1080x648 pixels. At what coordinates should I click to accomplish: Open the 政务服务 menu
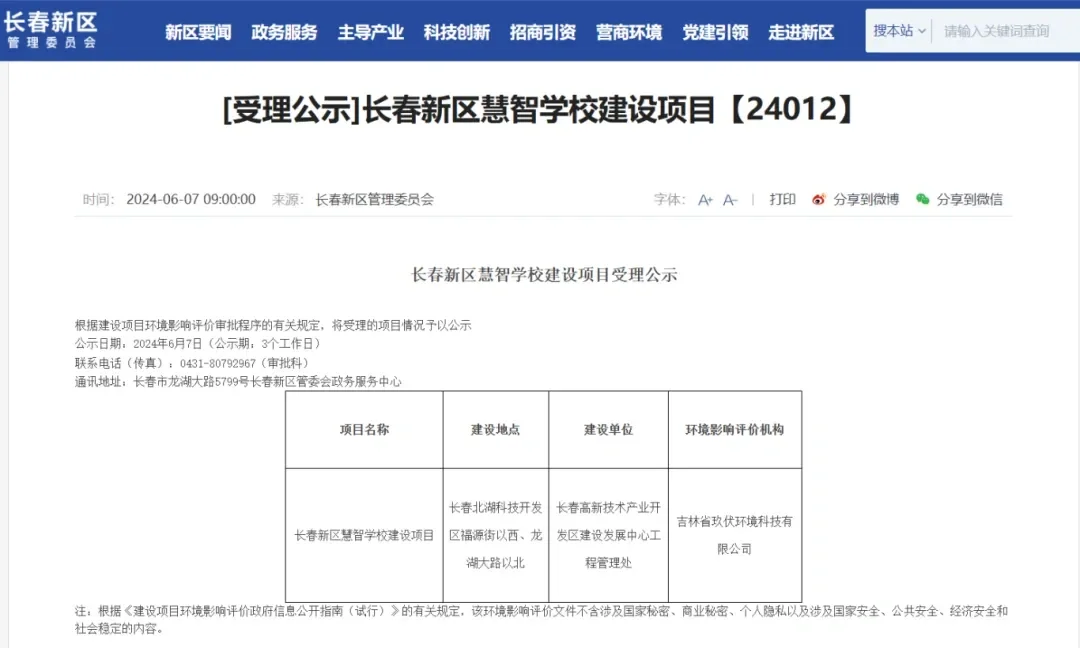click(284, 32)
